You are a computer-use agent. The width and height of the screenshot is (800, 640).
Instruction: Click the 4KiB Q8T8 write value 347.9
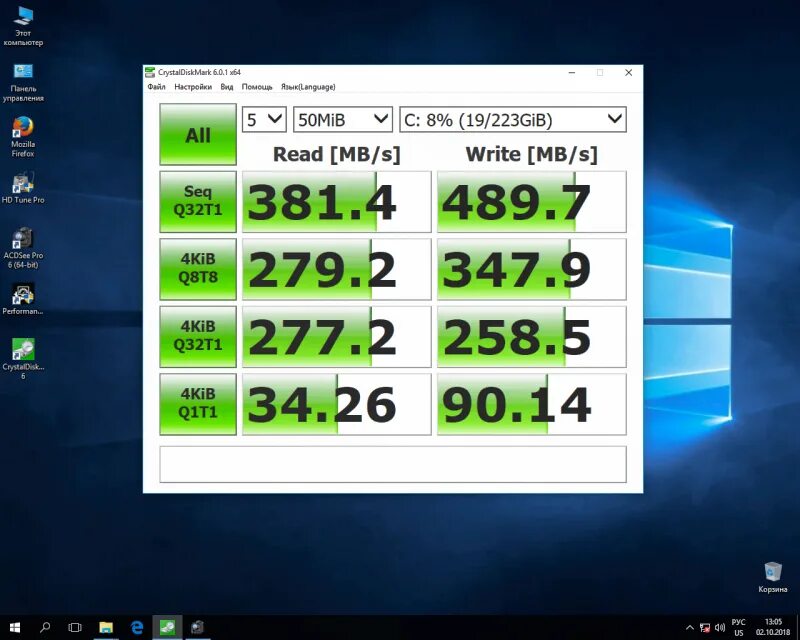[x=532, y=269]
